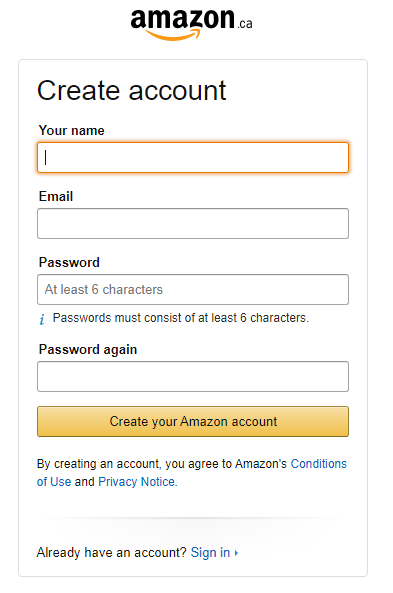The width and height of the screenshot is (393, 593).
Task: Click the blue info icon beside password hint
Action: tap(42, 319)
